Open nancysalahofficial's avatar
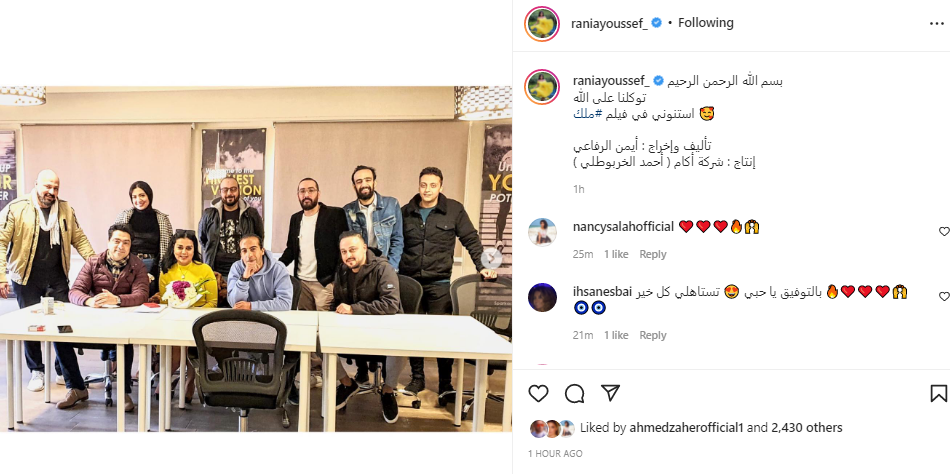The image size is (950, 474). tap(542, 232)
